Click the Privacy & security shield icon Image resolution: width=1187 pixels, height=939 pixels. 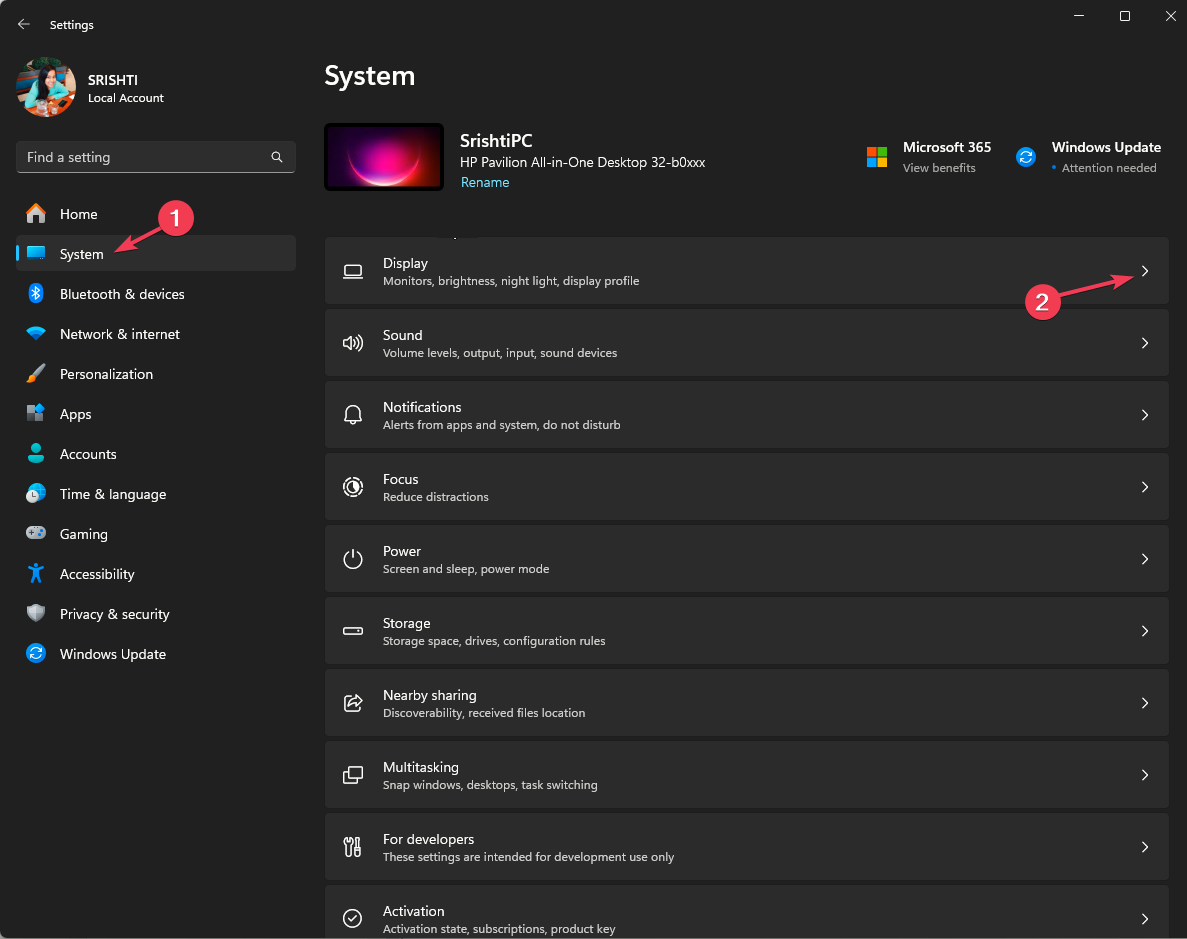click(x=36, y=614)
